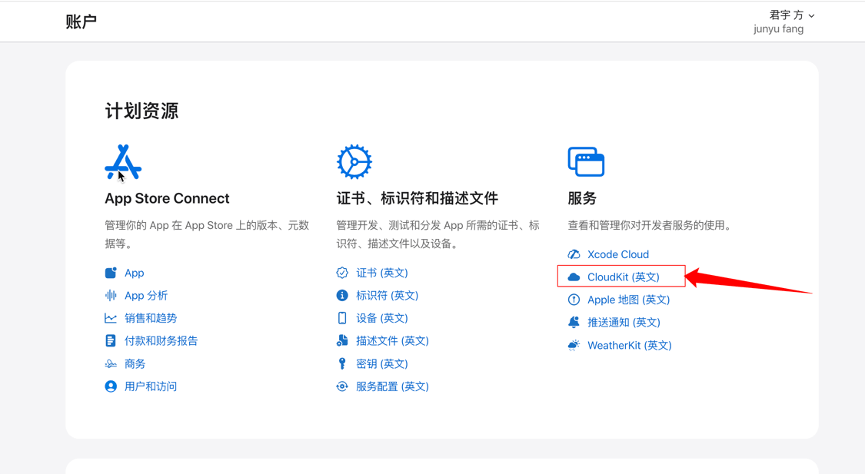Expand the 君宇 方 account dropdown
866x474 pixels.
(x=792, y=15)
